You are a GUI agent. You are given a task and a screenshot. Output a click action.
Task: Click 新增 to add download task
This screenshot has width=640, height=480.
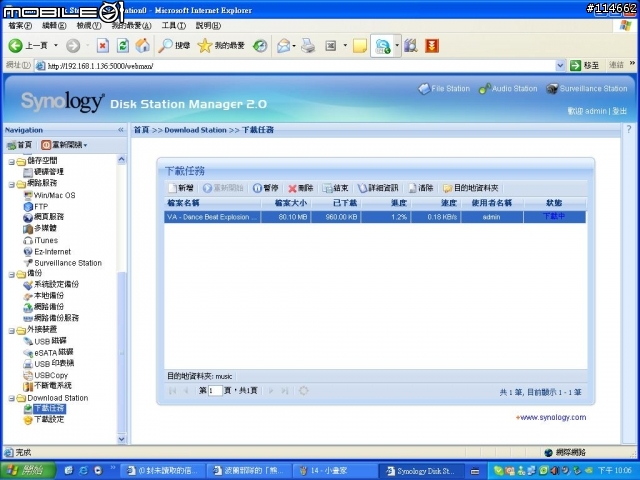(181, 188)
